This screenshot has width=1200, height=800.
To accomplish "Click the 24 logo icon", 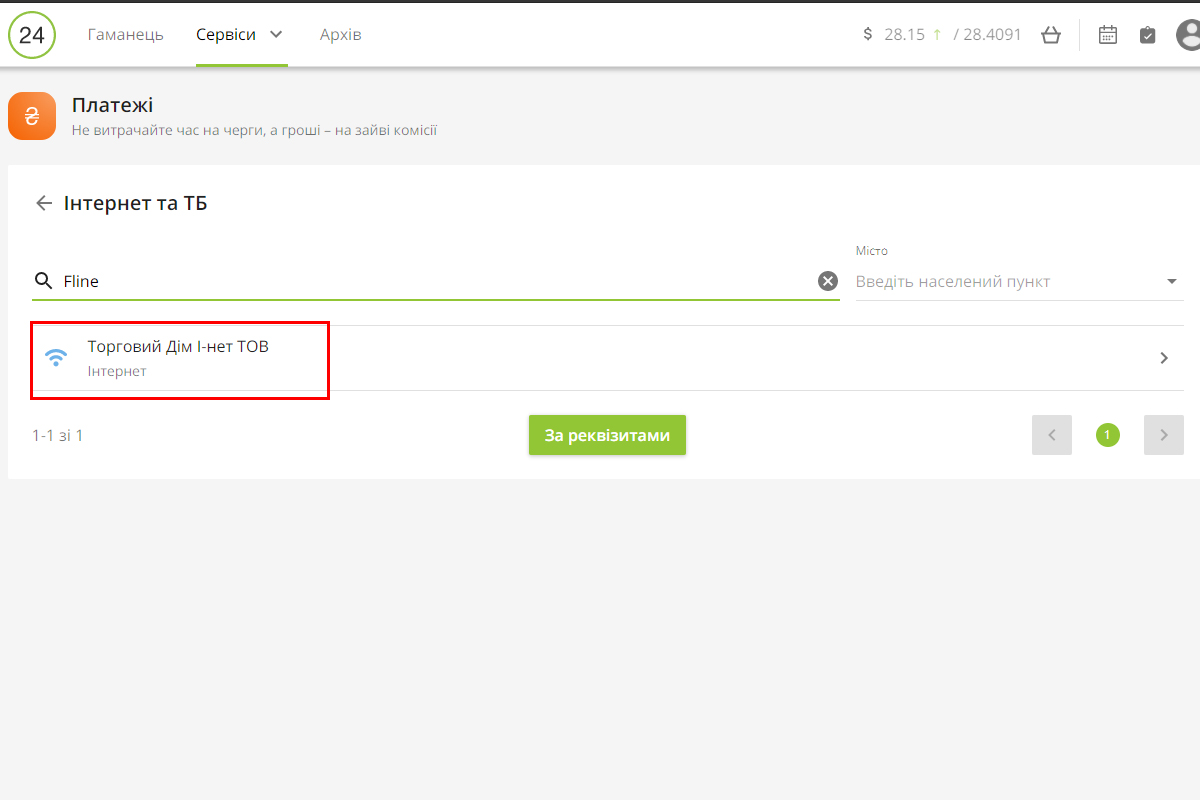I will (x=32, y=35).
